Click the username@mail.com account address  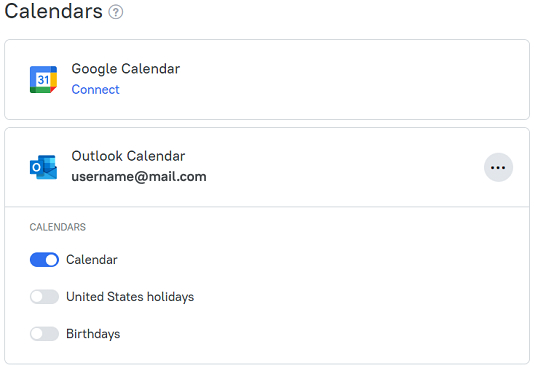(139, 177)
